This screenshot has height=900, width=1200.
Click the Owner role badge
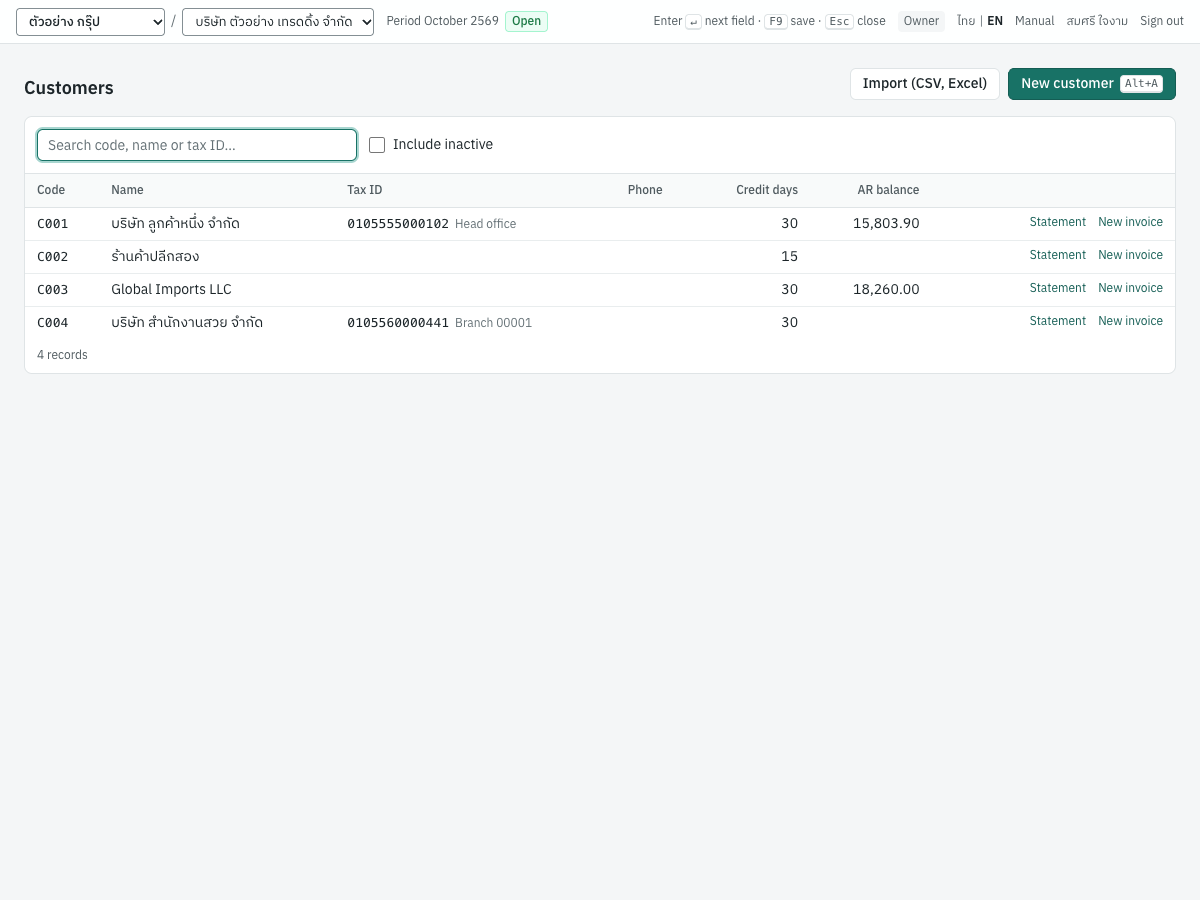[x=921, y=21]
